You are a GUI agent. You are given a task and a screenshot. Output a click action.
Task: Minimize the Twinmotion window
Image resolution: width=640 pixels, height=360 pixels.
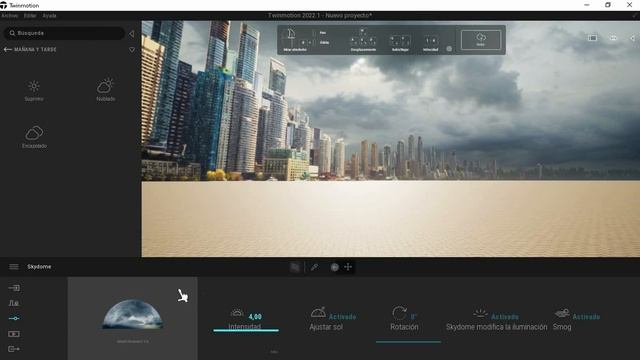click(587, 5)
